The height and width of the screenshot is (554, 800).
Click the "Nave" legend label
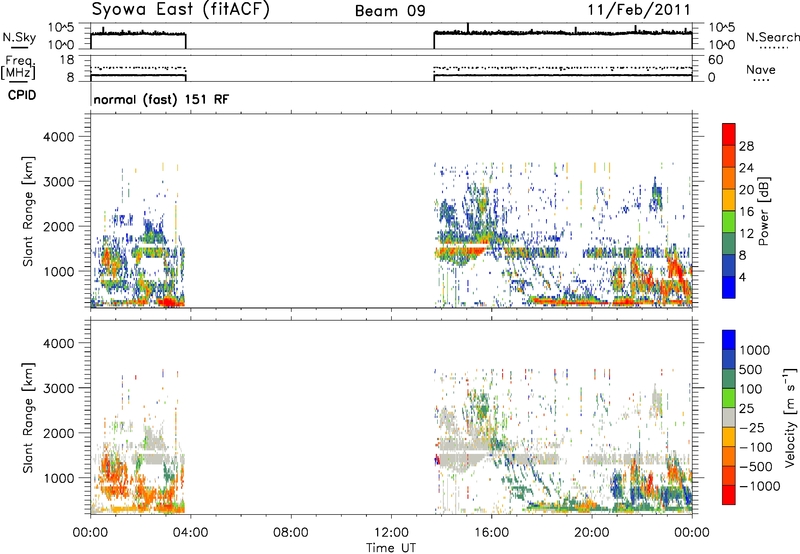761,70
